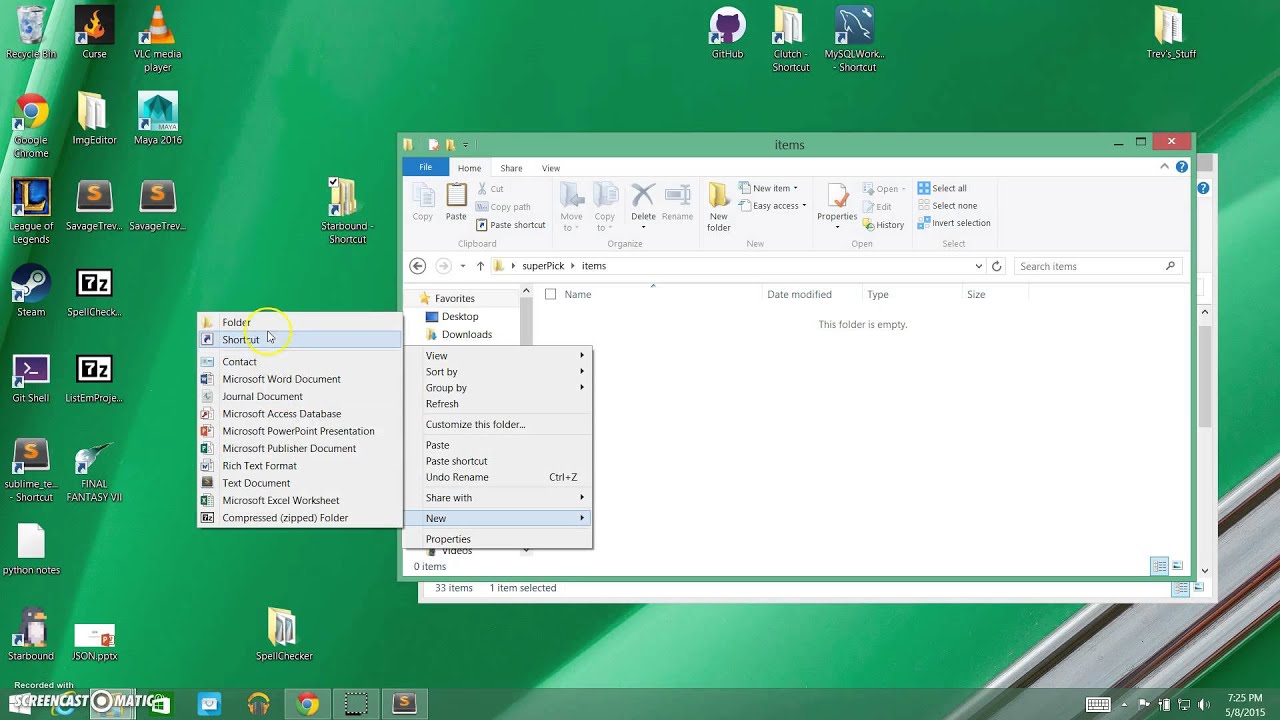Screen dimensions: 1280x720
Task: Open Sublime Text from the taskbar
Action: [x=404, y=703]
